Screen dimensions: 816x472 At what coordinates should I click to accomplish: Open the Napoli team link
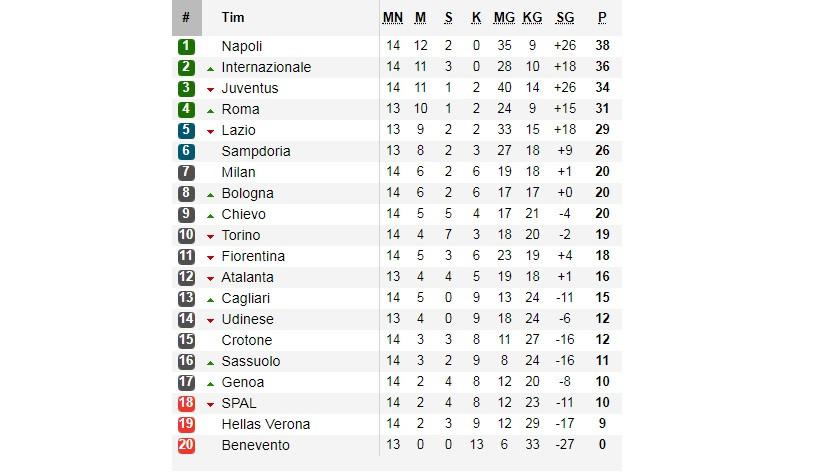241,46
